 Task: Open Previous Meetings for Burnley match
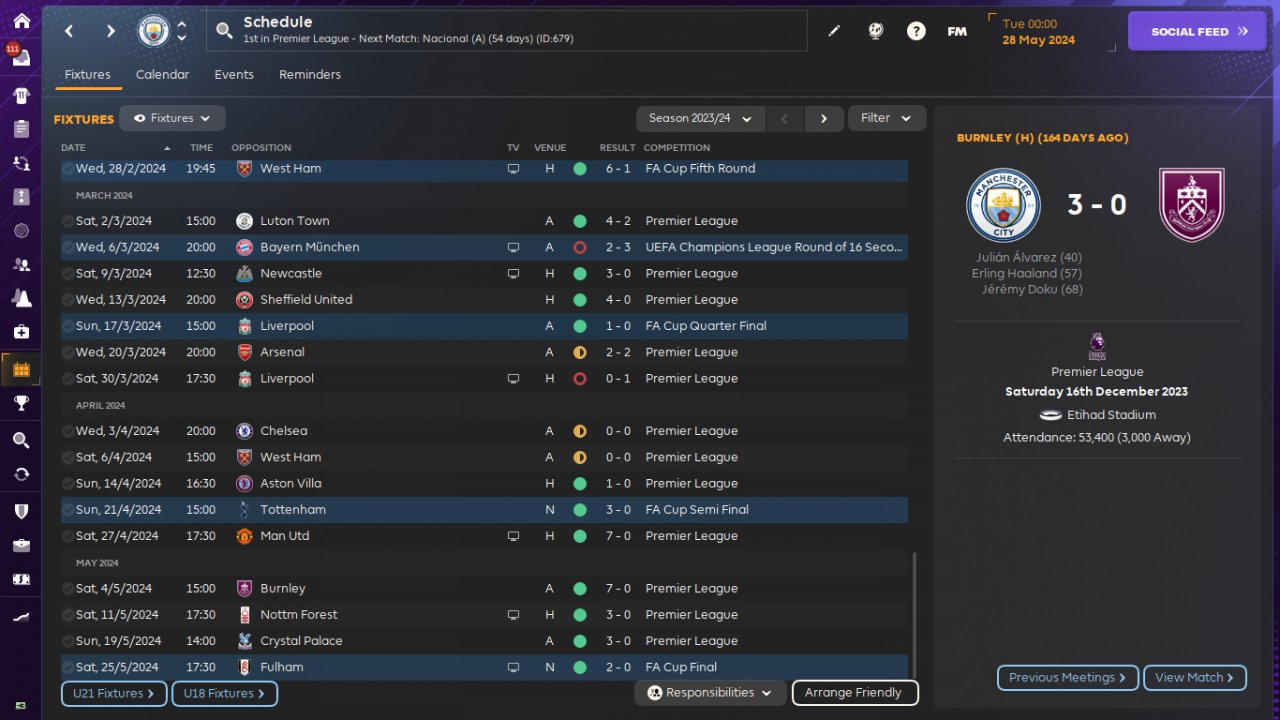[x=1068, y=678]
